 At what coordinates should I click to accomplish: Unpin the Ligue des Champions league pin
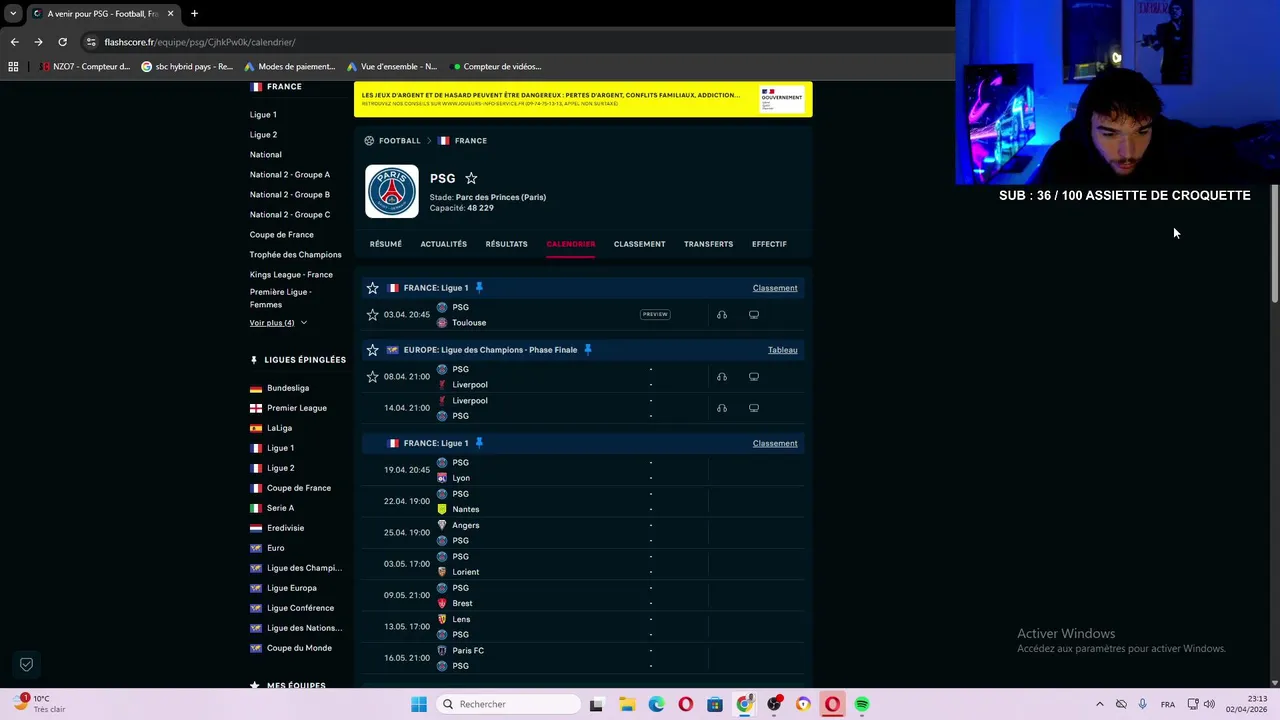[x=588, y=350]
